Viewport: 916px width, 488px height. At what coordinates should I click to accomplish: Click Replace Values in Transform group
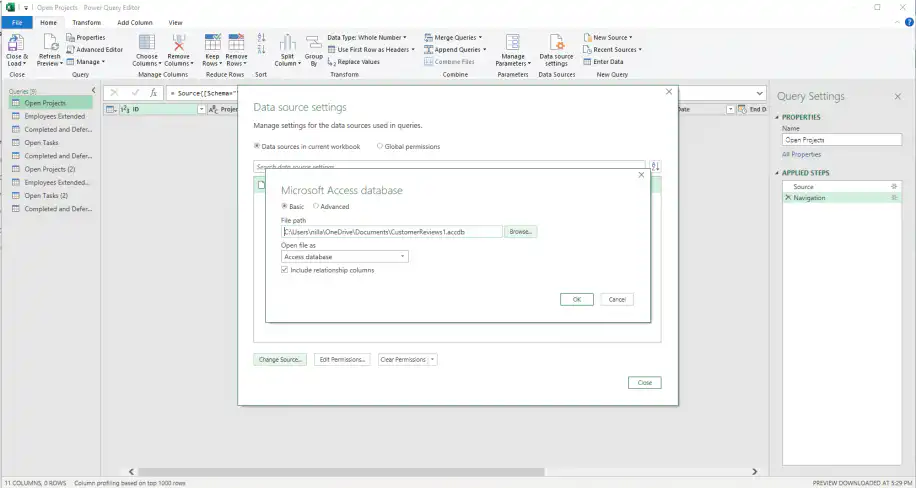click(x=354, y=62)
